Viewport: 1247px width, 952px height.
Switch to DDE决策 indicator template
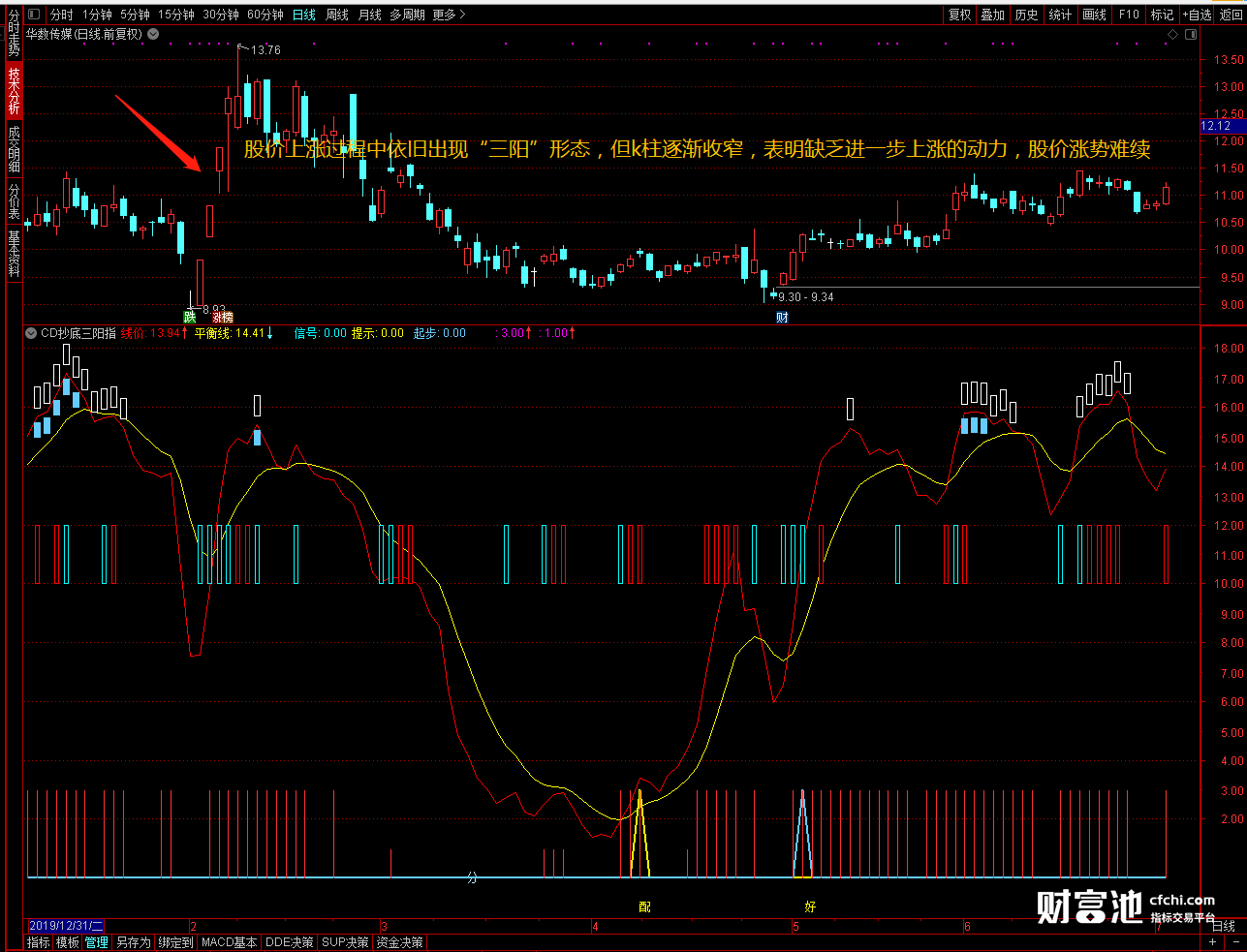click(x=290, y=942)
